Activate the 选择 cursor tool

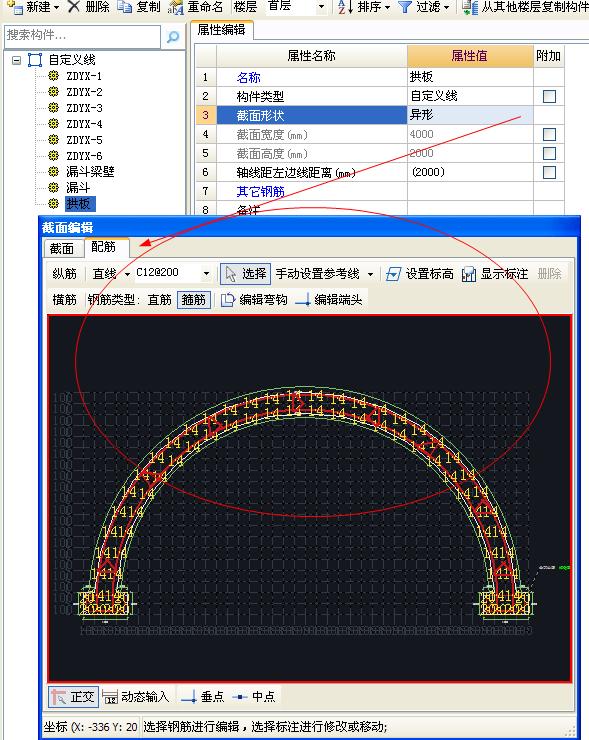[x=246, y=274]
